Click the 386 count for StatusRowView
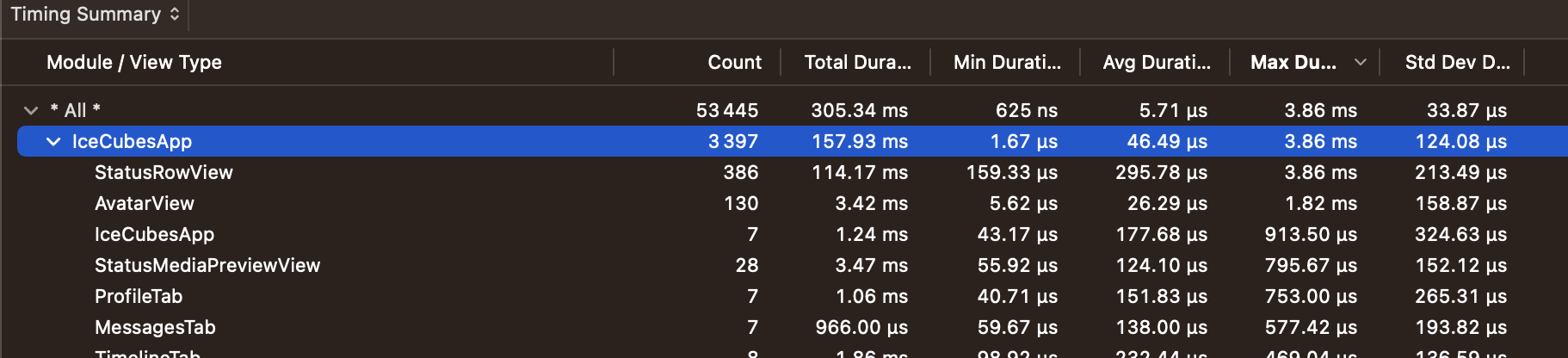 tap(741, 172)
